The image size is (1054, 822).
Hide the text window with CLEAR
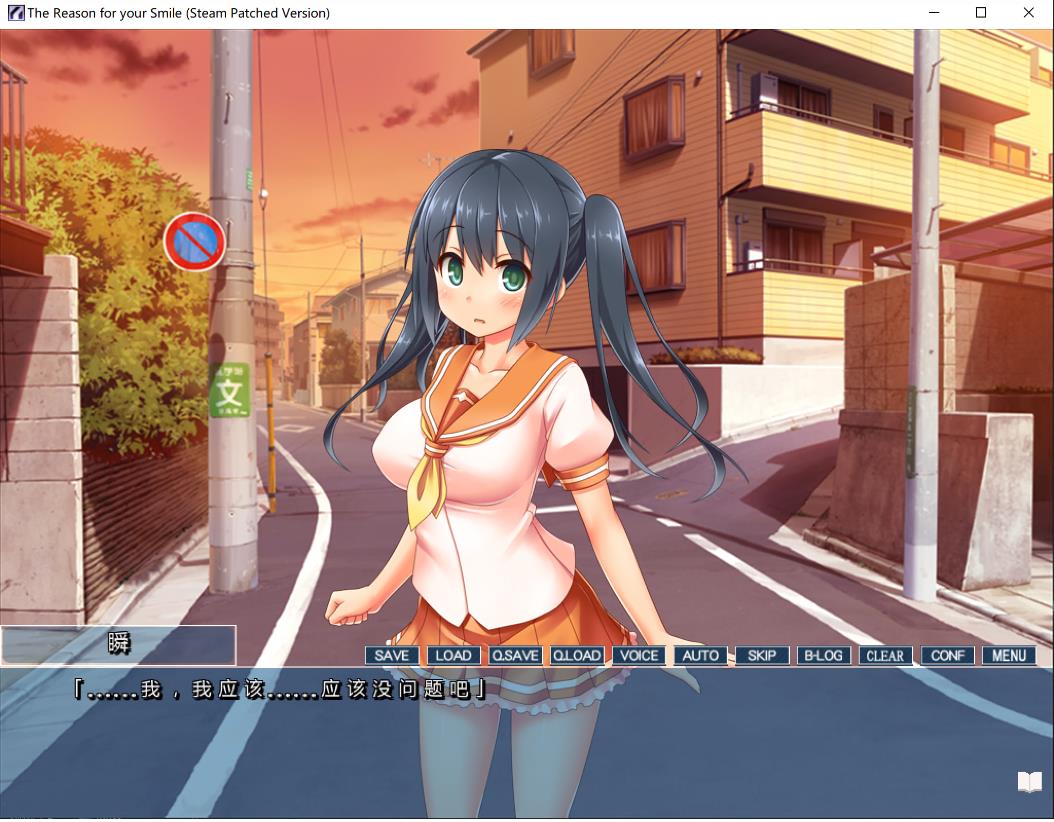[885, 656]
